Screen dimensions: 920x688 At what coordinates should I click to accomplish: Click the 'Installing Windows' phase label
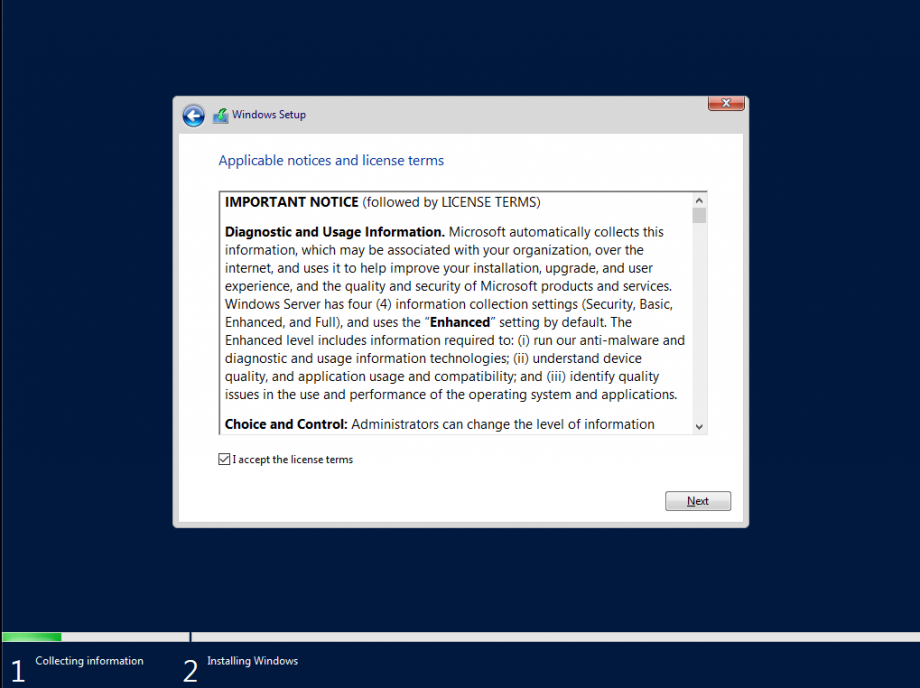252,660
